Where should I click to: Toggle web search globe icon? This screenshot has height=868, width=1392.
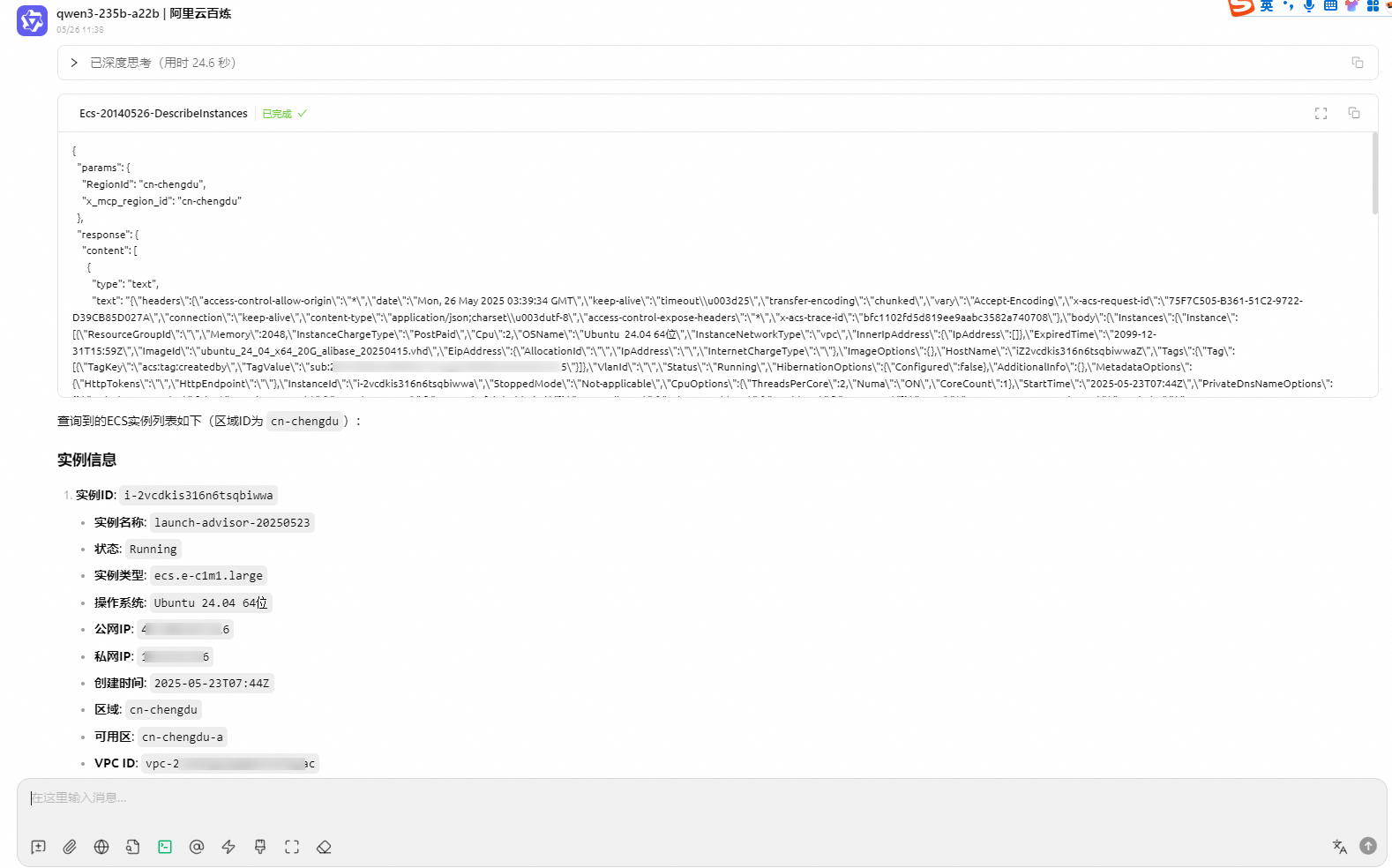pos(101,847)
